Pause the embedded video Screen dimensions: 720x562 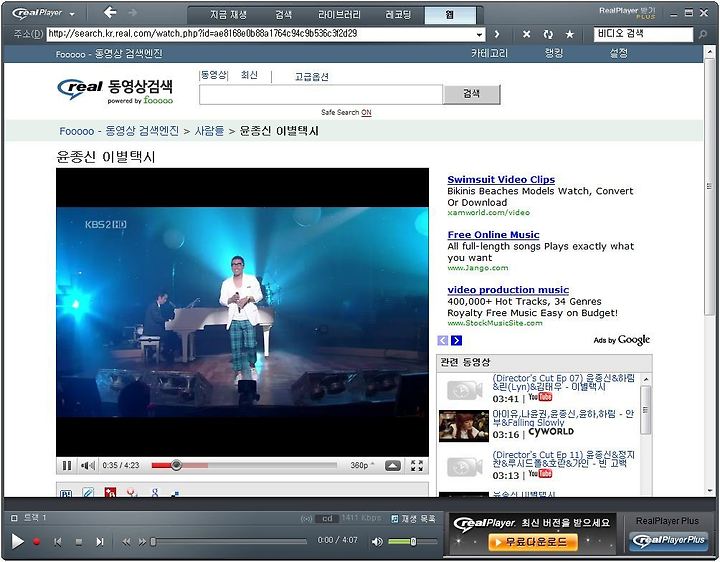click(x=67, y=466)
